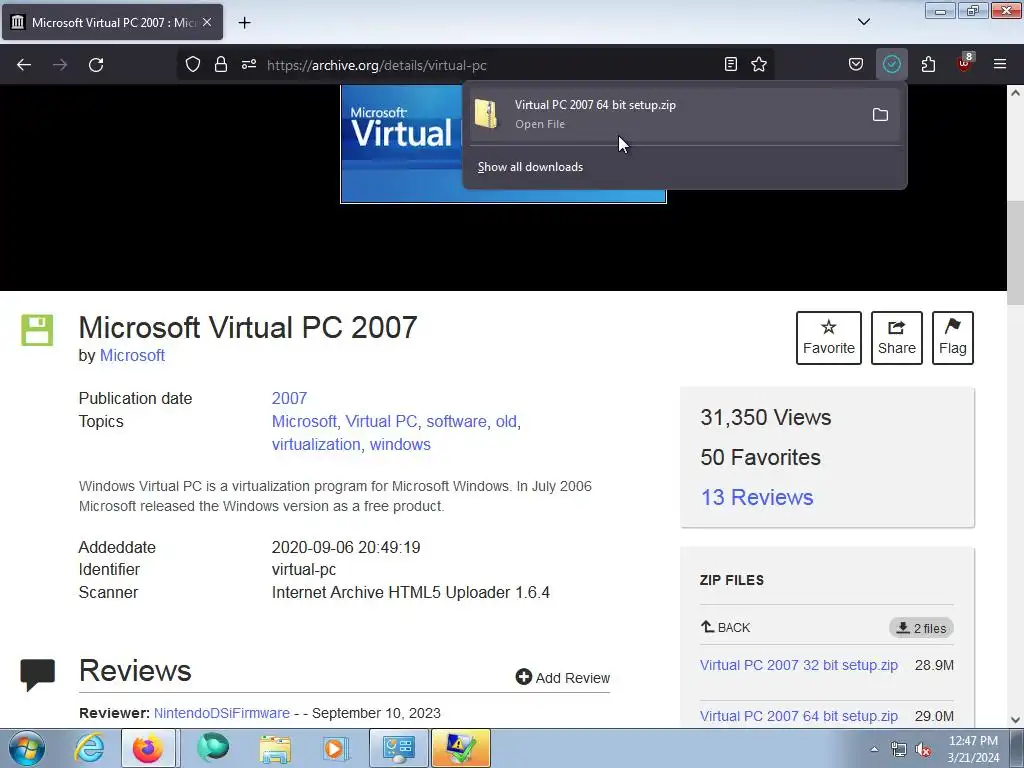1024x768 pixels.
Task: Open a new tab with plus button
Action: (x=244, y=23)
